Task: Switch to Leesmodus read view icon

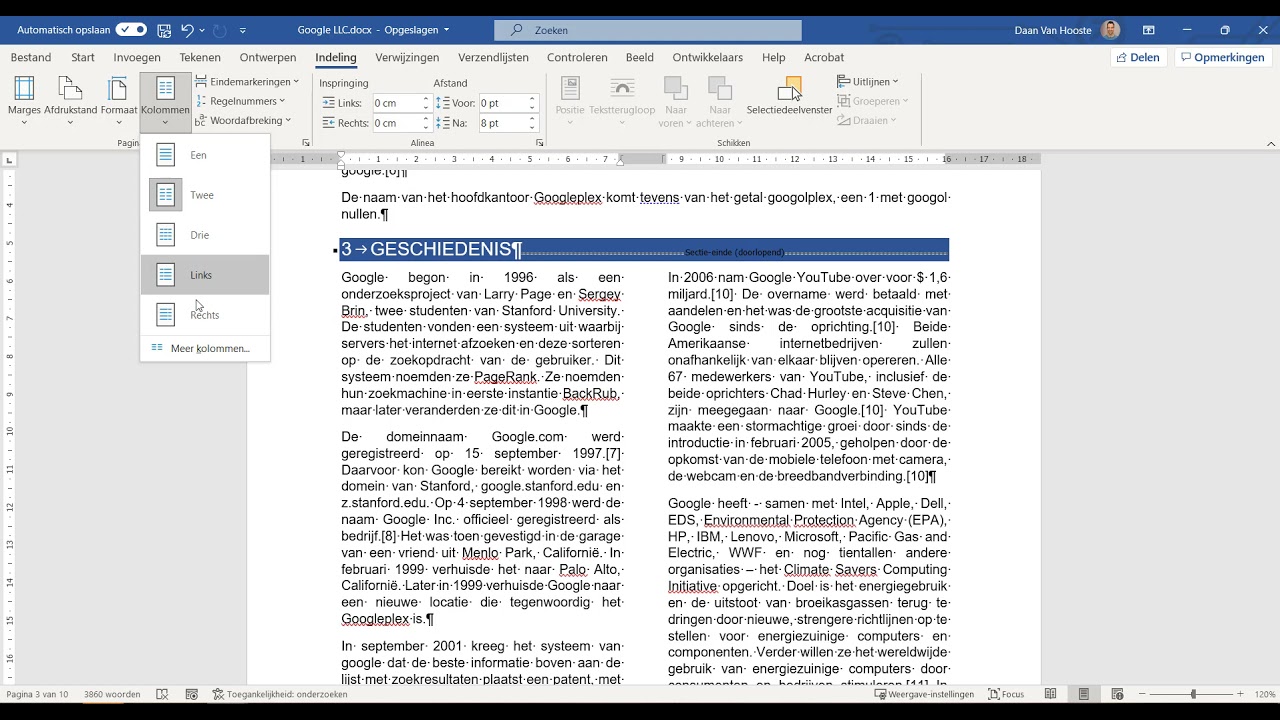Action: 1050,694
